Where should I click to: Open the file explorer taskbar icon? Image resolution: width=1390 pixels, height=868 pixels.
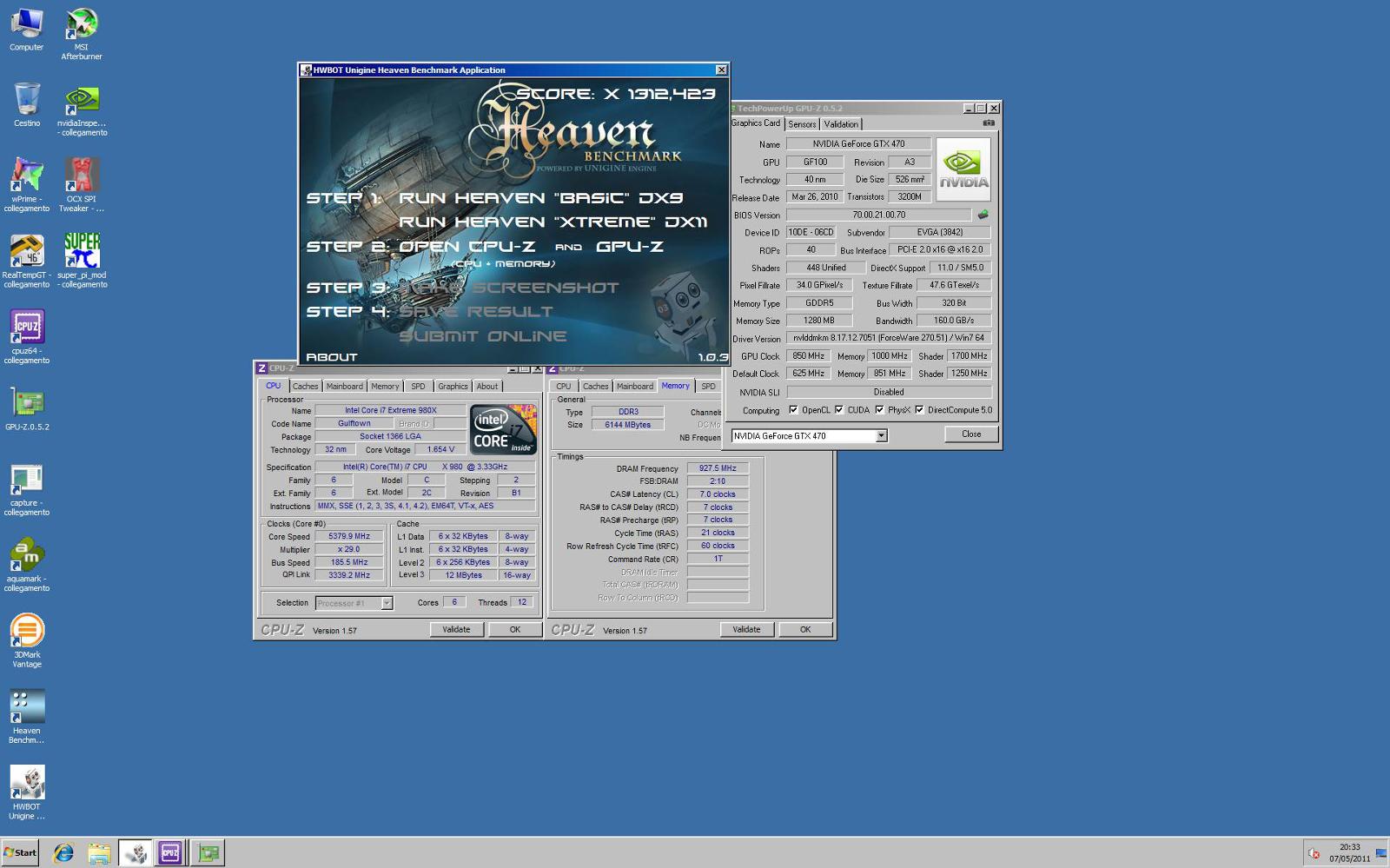pos(99,853)
